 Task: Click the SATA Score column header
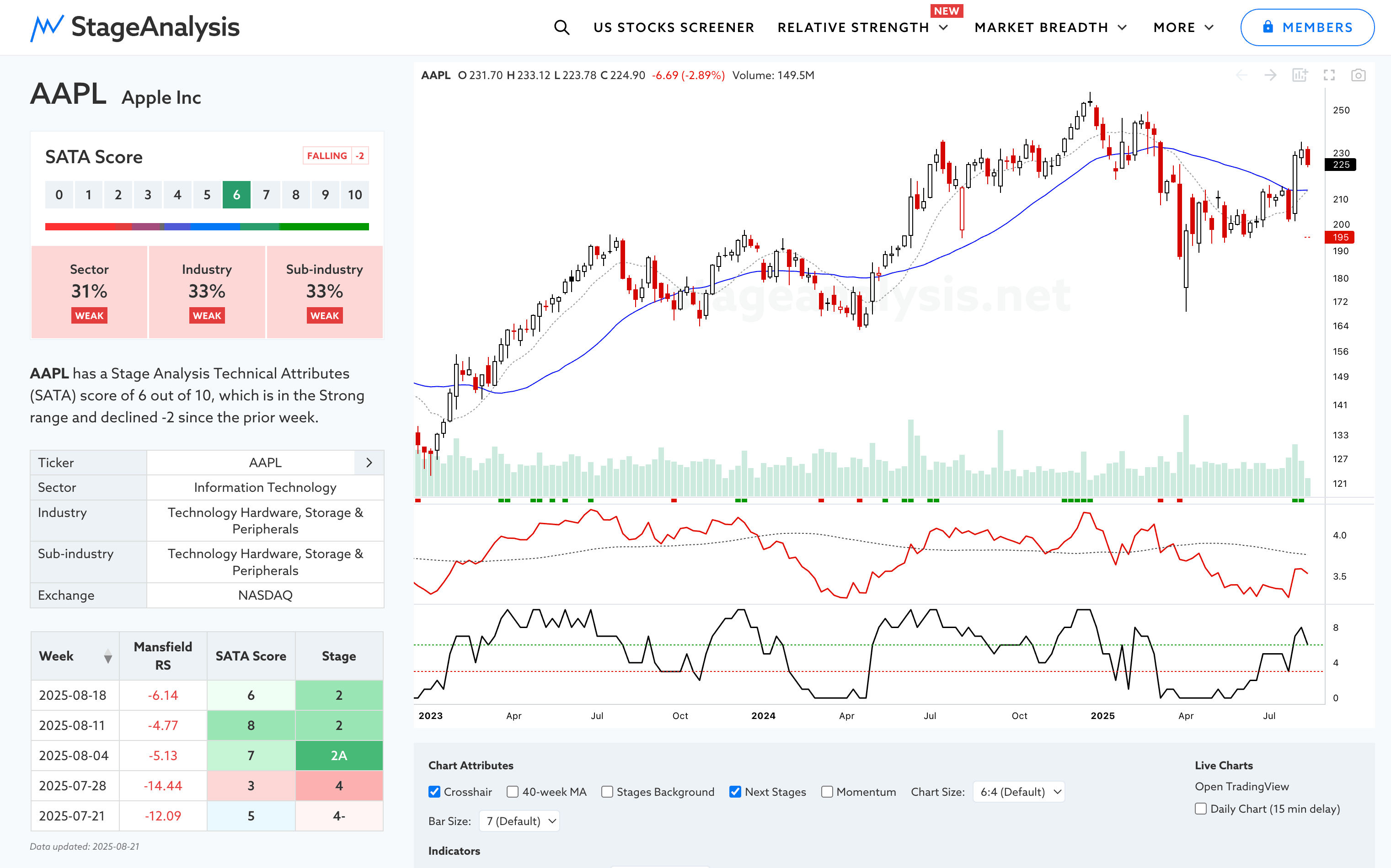point(251,655)
